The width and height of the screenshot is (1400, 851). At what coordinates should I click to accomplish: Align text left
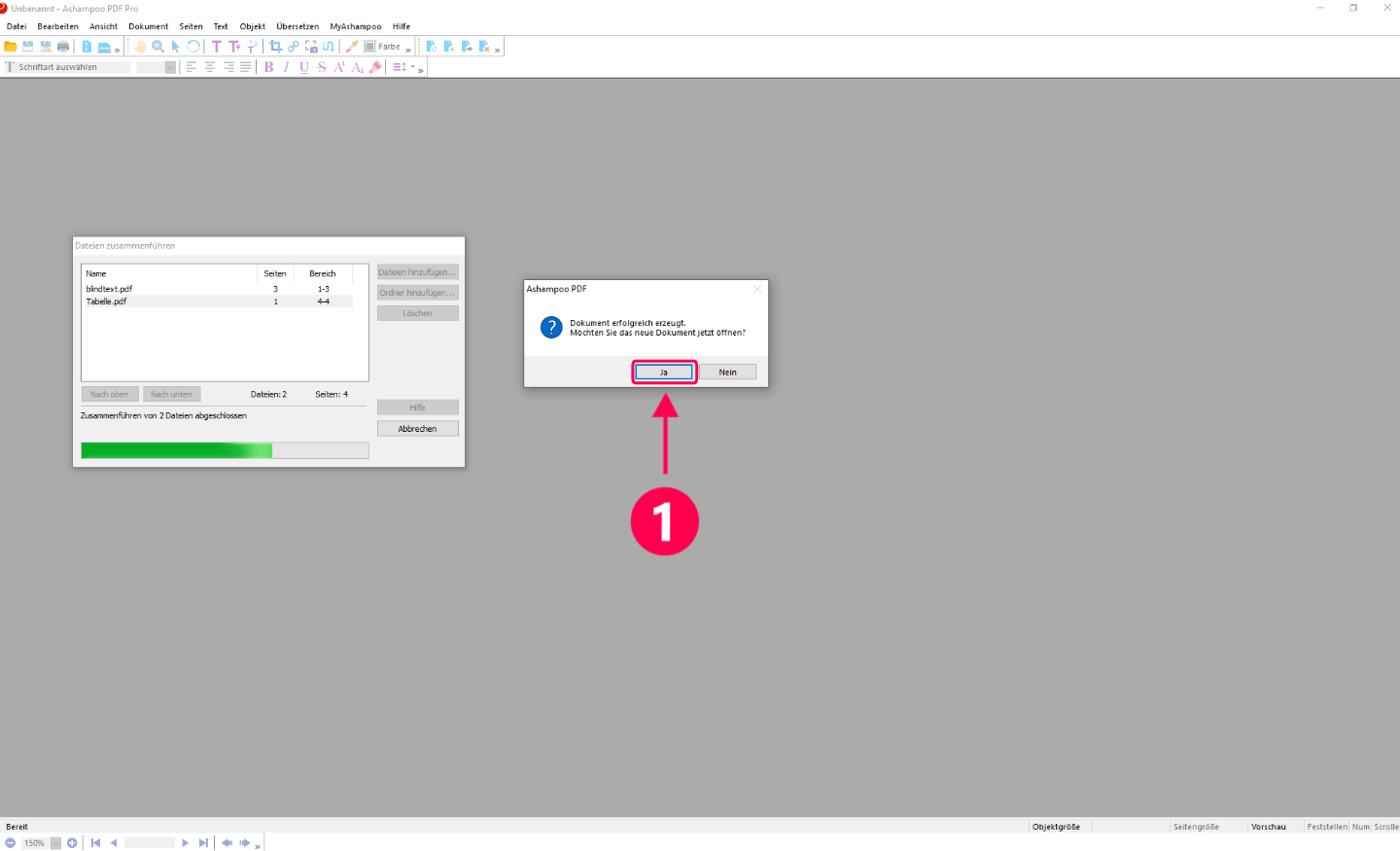192,67
